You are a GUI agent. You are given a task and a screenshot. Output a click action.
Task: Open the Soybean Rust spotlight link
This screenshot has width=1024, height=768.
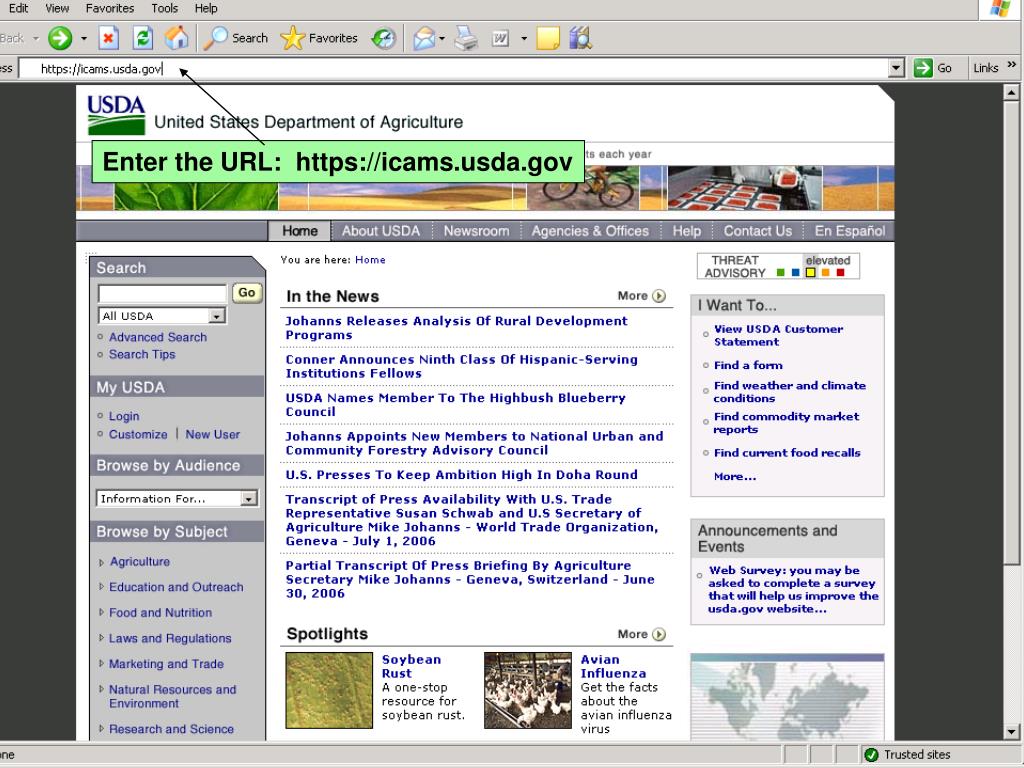411,666
